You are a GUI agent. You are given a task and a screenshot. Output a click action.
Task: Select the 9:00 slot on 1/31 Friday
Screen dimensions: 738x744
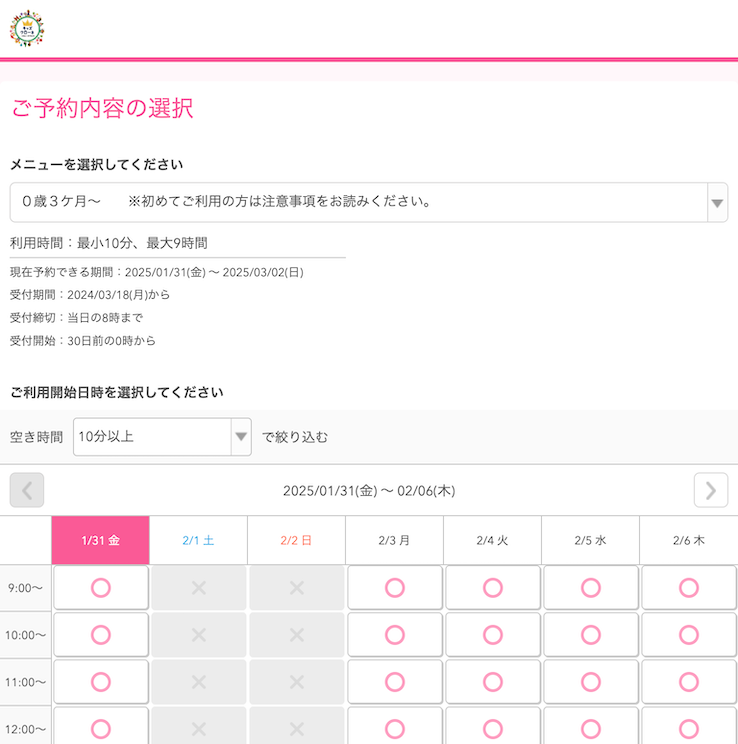[x=101, y=588]
